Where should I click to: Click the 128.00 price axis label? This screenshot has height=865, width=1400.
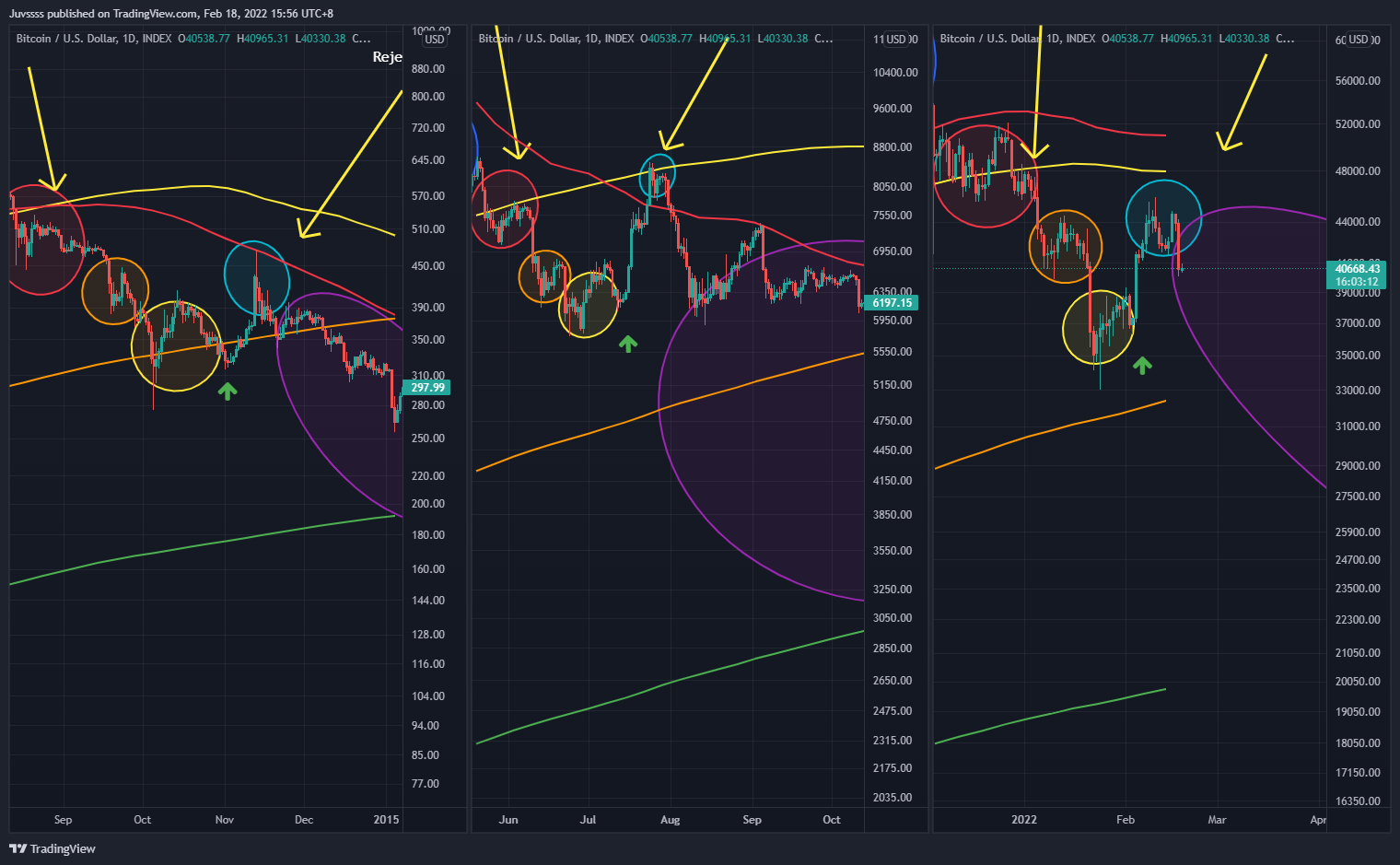click(428, 635)
